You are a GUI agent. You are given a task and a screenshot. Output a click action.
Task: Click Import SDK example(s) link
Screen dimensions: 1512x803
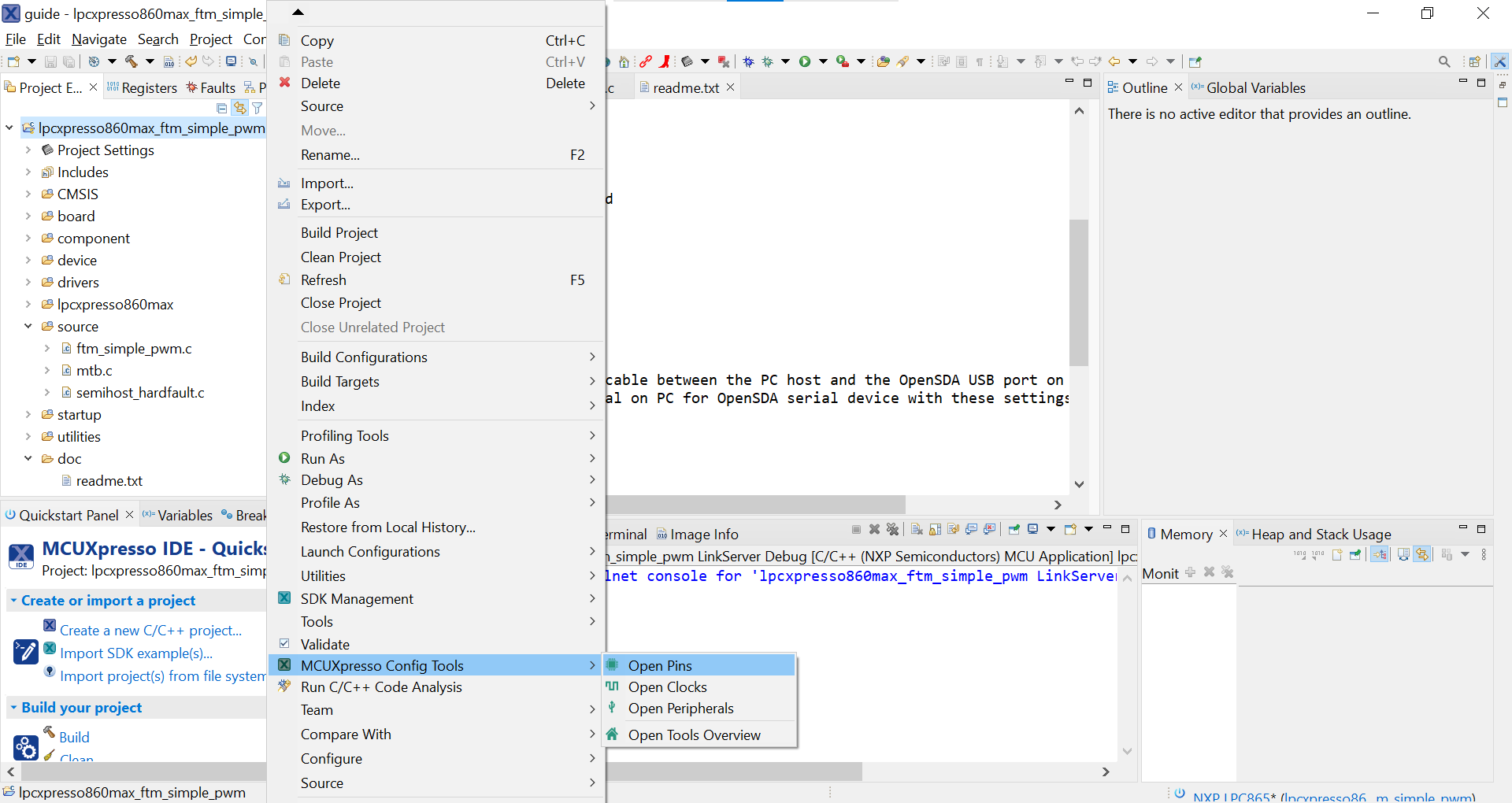pos(136,653)
